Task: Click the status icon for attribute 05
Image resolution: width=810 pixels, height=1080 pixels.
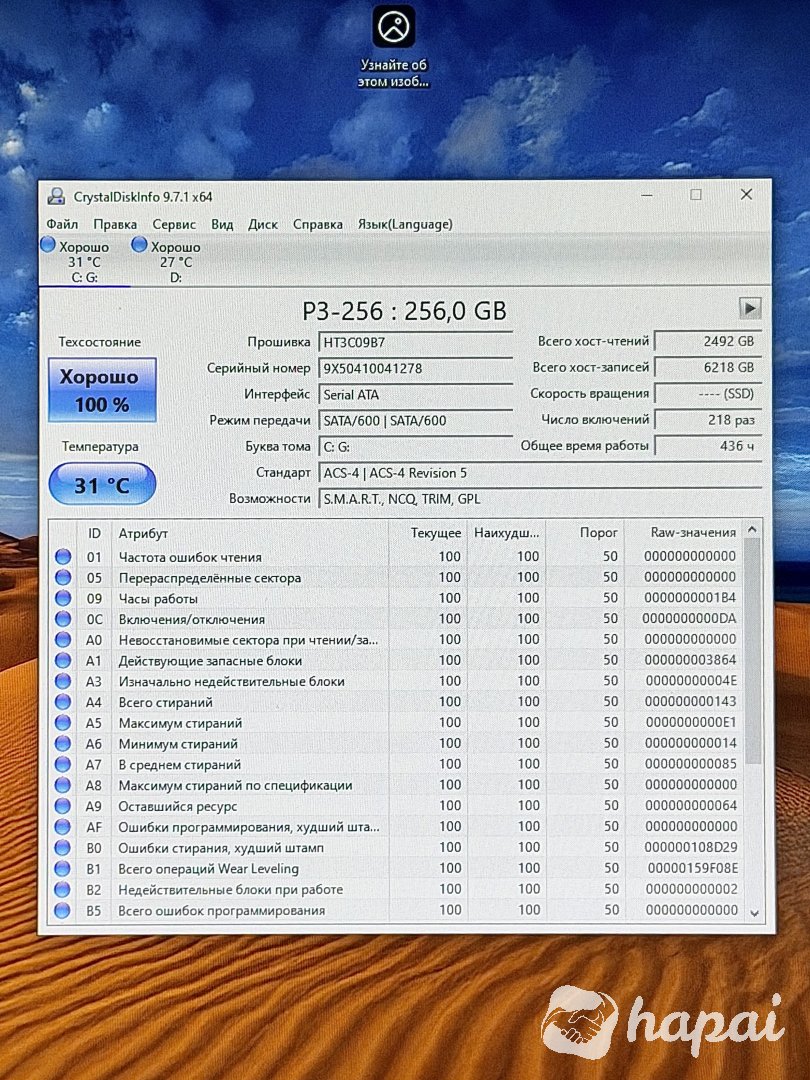Action: (63, 577)
